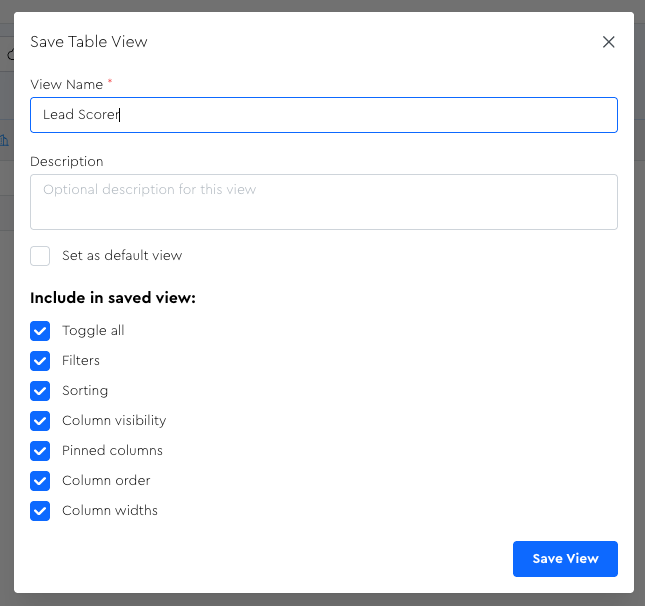Image resolution: width=645 pixels, height=606 pixels.
Task: Click the 'Toggle all' label text
Action: [93, 331]
